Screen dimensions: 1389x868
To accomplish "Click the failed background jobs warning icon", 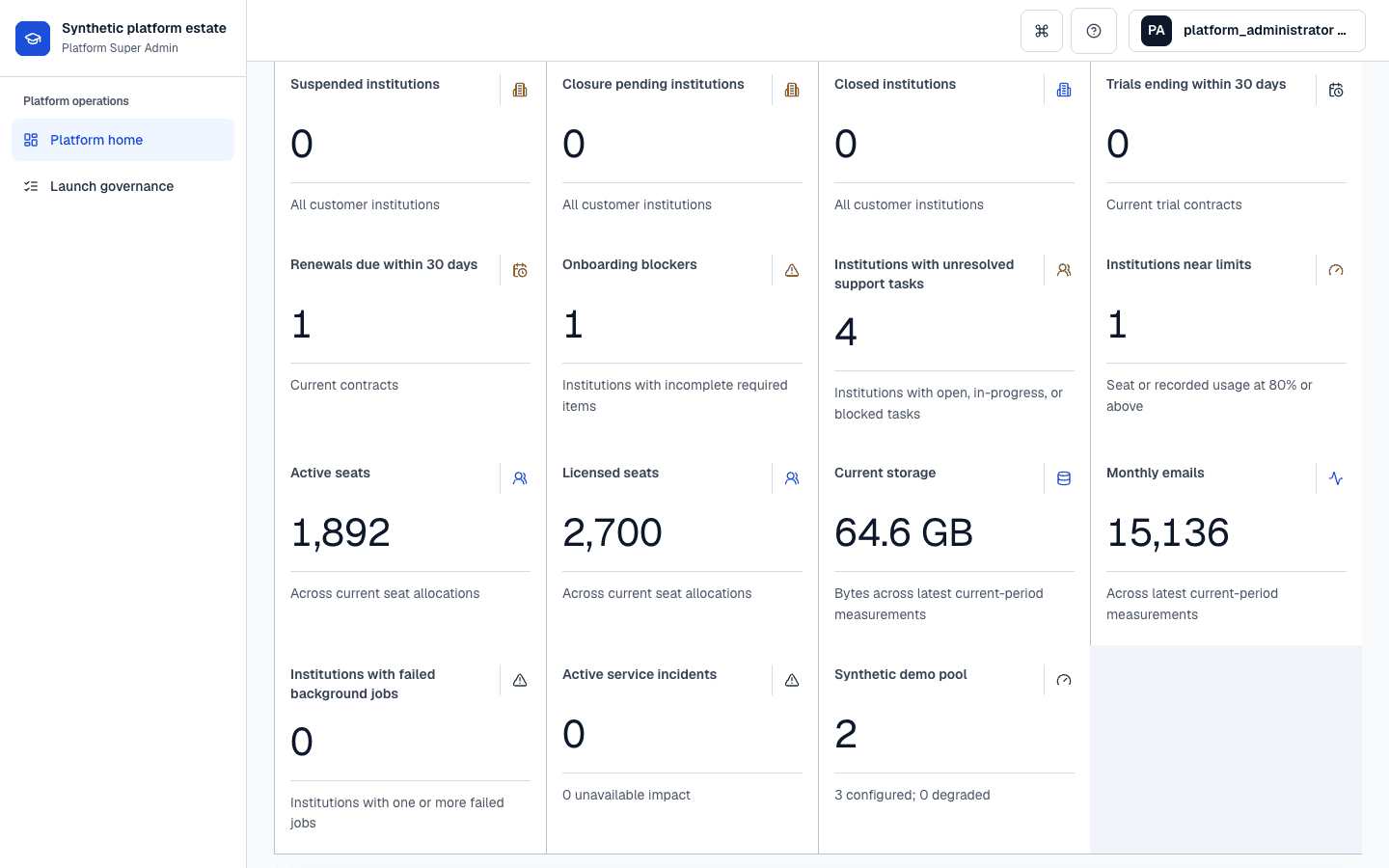I will click(x=520, y=680).
